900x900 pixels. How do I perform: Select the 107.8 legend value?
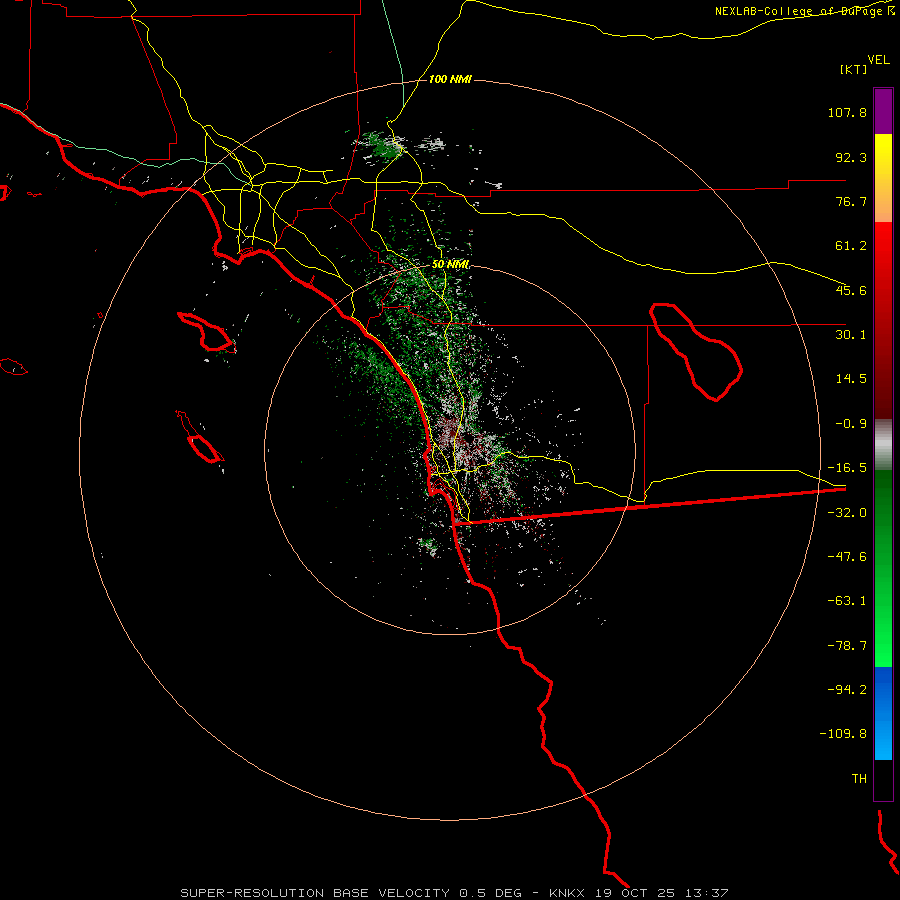pos(847,112)
